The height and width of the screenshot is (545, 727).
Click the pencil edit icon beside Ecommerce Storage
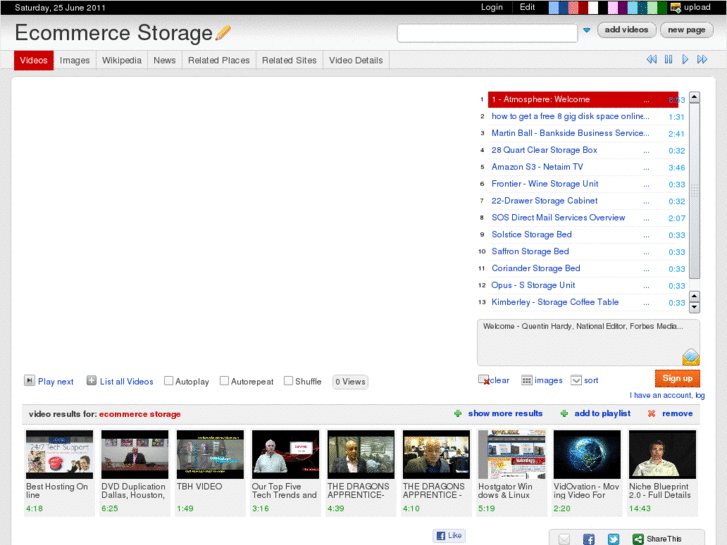click(223, 33)
